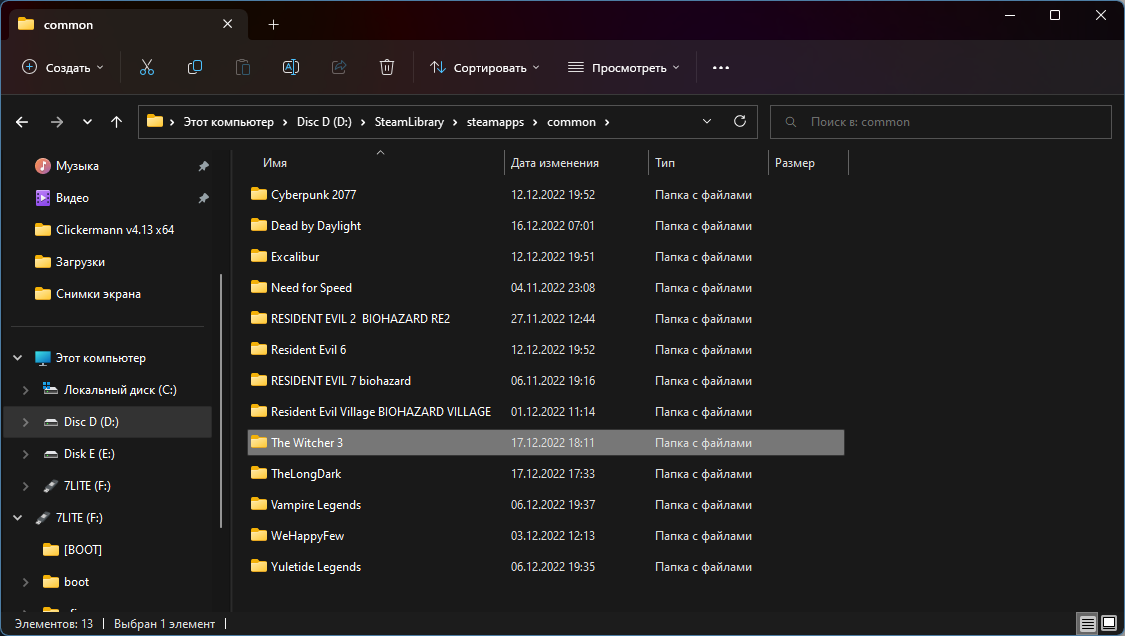
Task: Expand Disc D (D:) tree node
Action: click(26, 422)
